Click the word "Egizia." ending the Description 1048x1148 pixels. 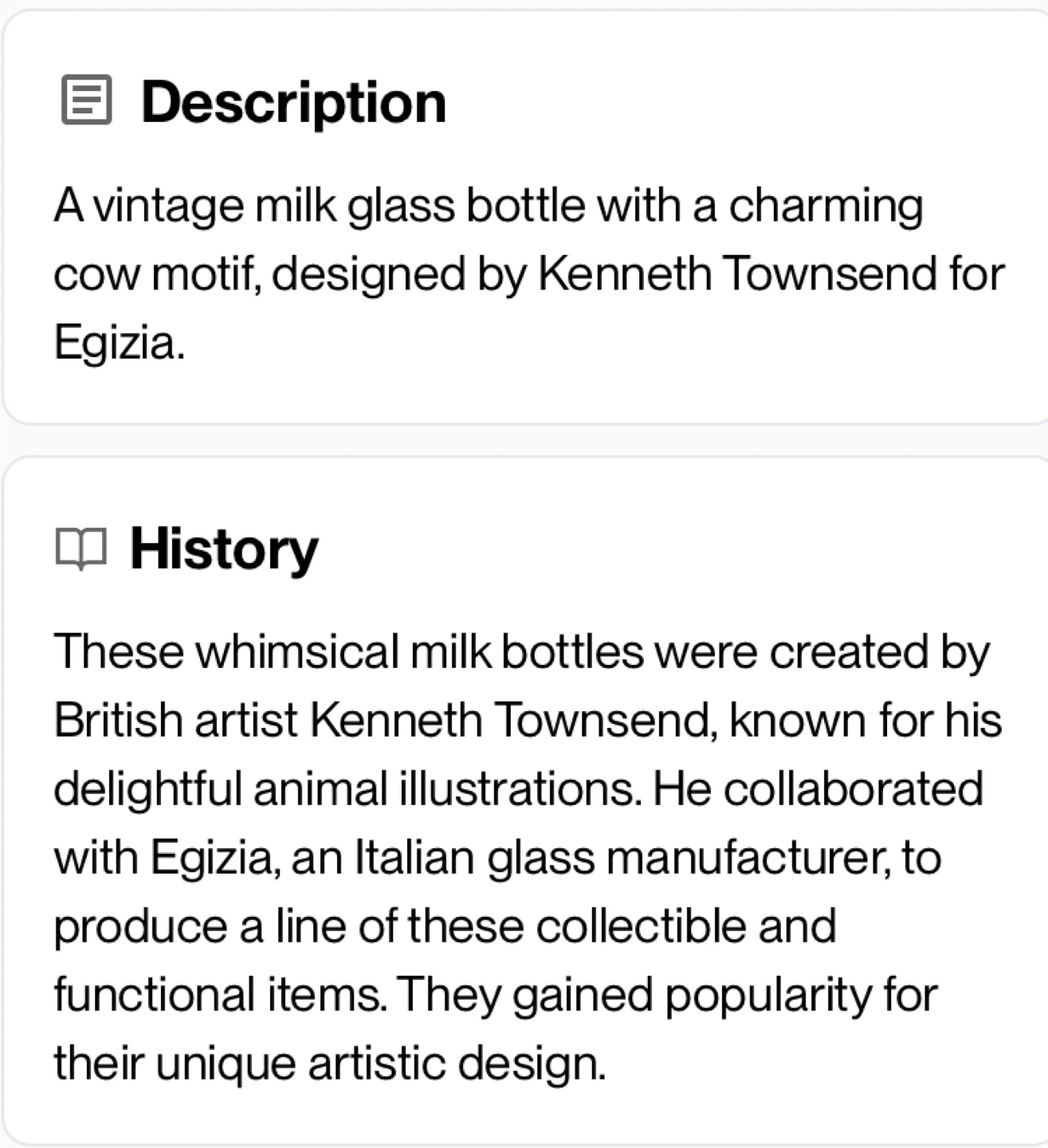pyautogui.click(x=120, y=343)
